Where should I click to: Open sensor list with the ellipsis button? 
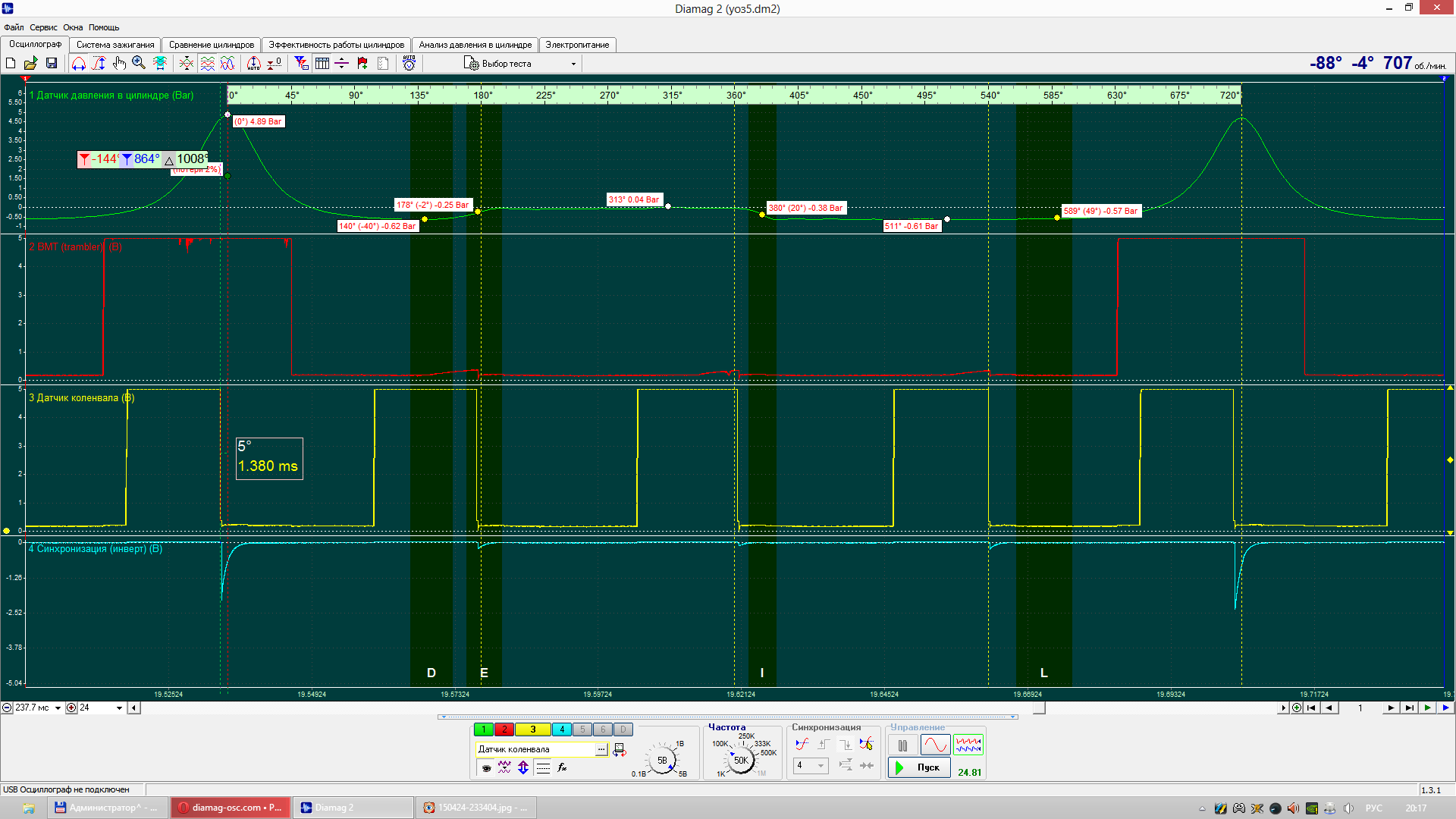coord(601,749)
